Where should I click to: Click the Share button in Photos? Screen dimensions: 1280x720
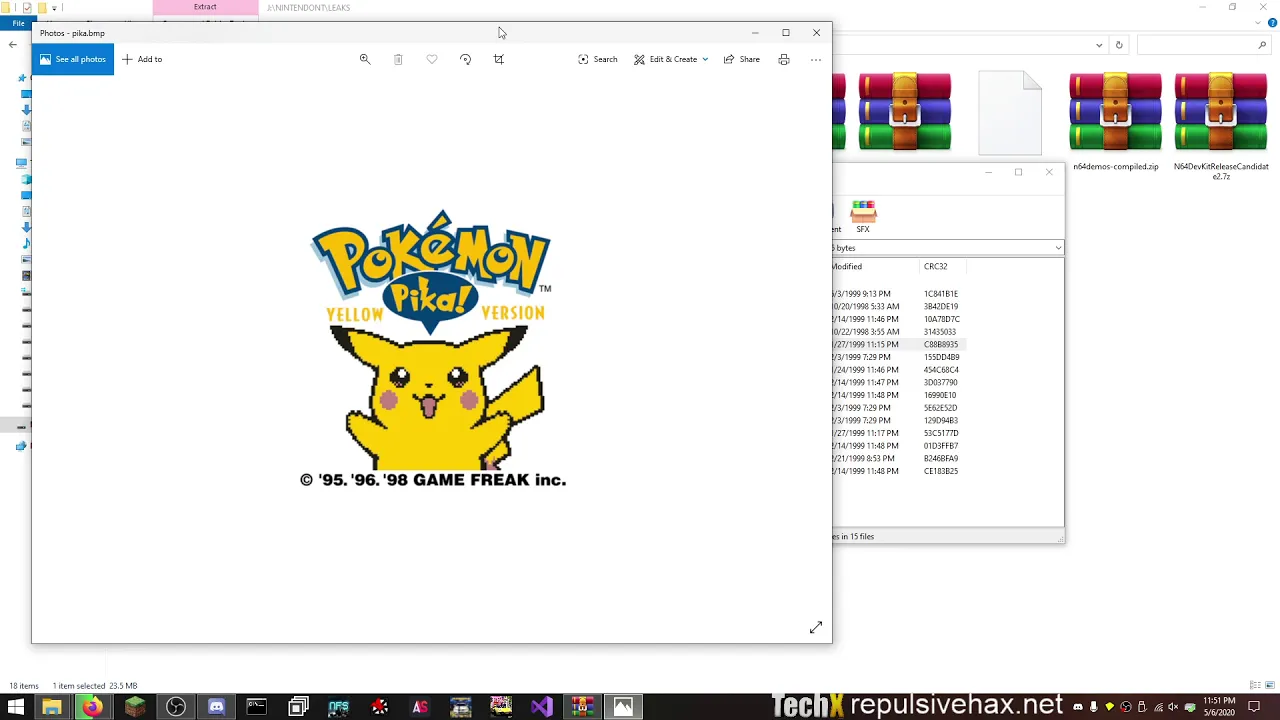point(742,59)
